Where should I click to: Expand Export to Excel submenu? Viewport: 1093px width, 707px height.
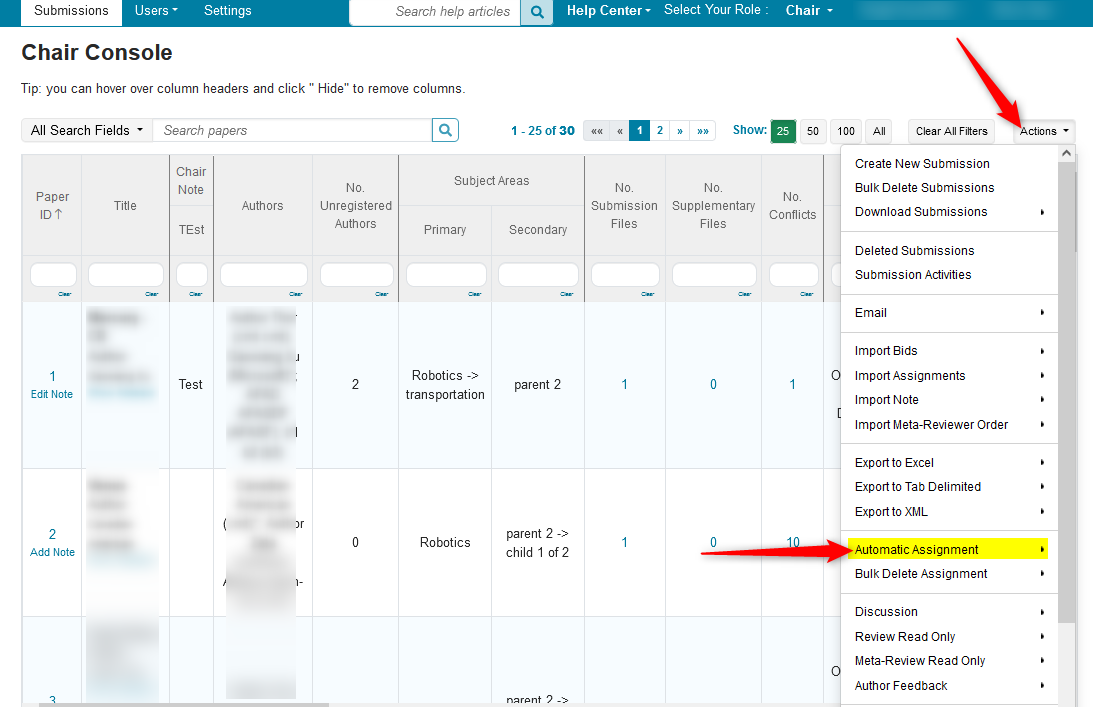949,463
